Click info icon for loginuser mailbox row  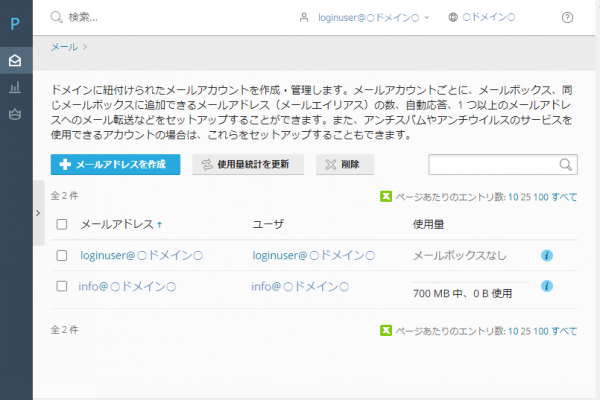(x=547, y=256)
